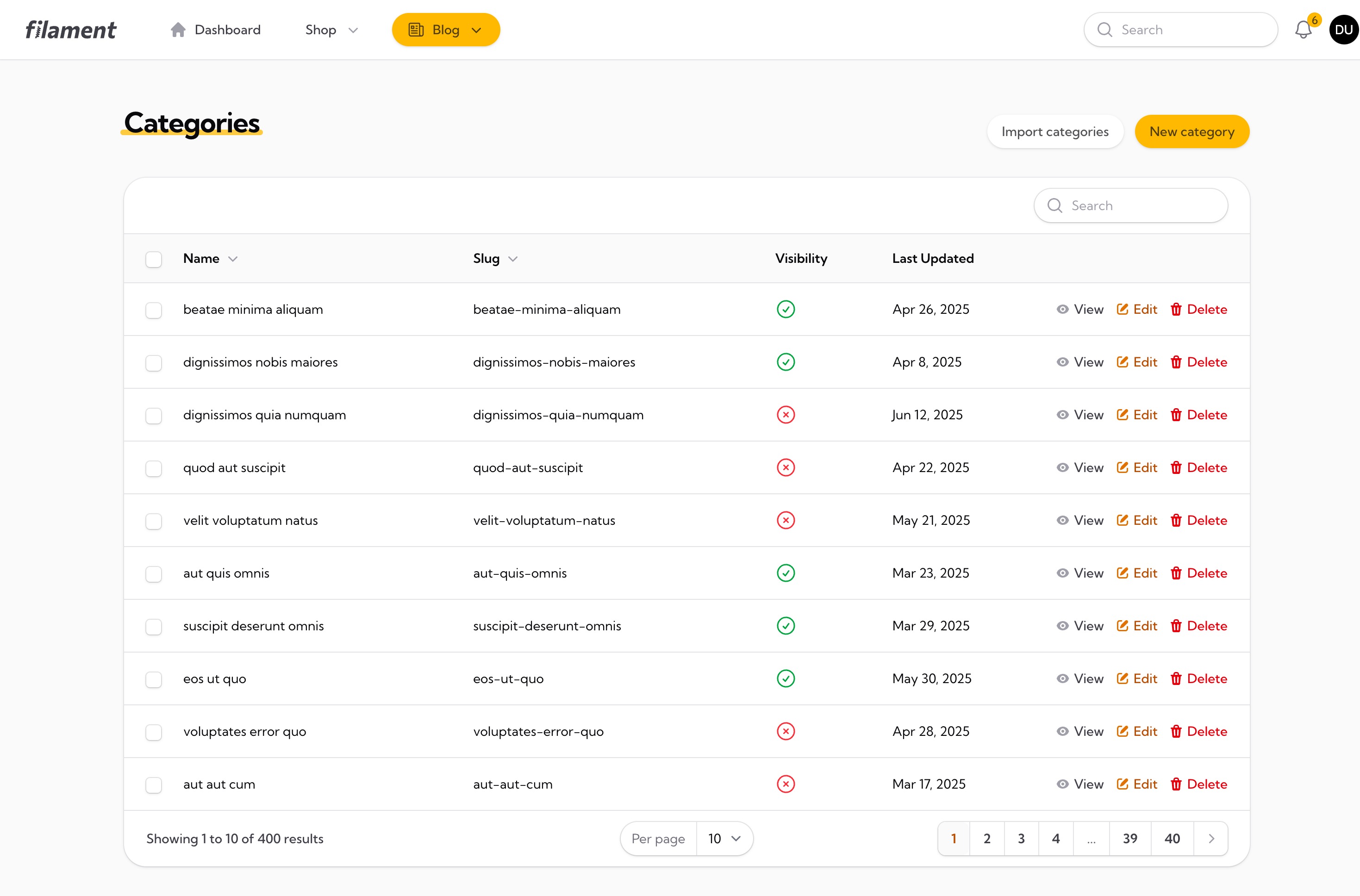Expand the Blog navigation dropdown
Screen dimensions: 1360x896
click(x=446, y=30)
